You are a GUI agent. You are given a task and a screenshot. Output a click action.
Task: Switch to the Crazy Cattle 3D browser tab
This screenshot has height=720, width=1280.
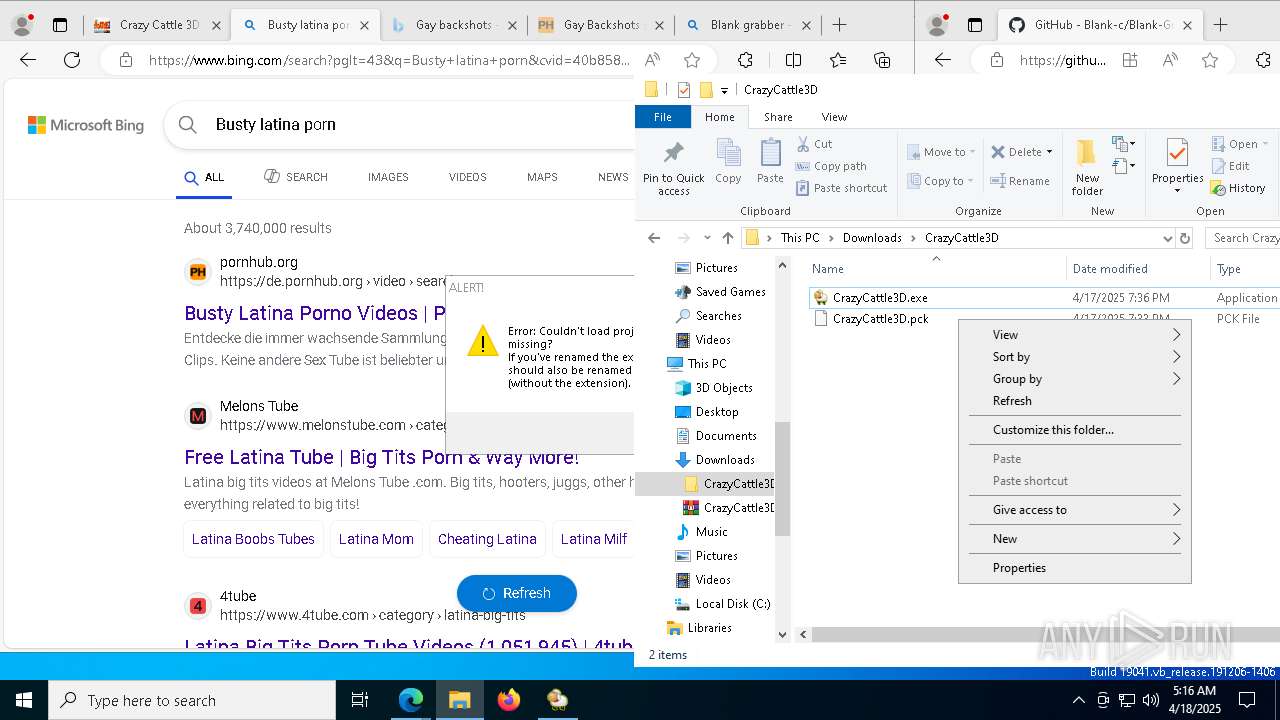tap(156, 25)
